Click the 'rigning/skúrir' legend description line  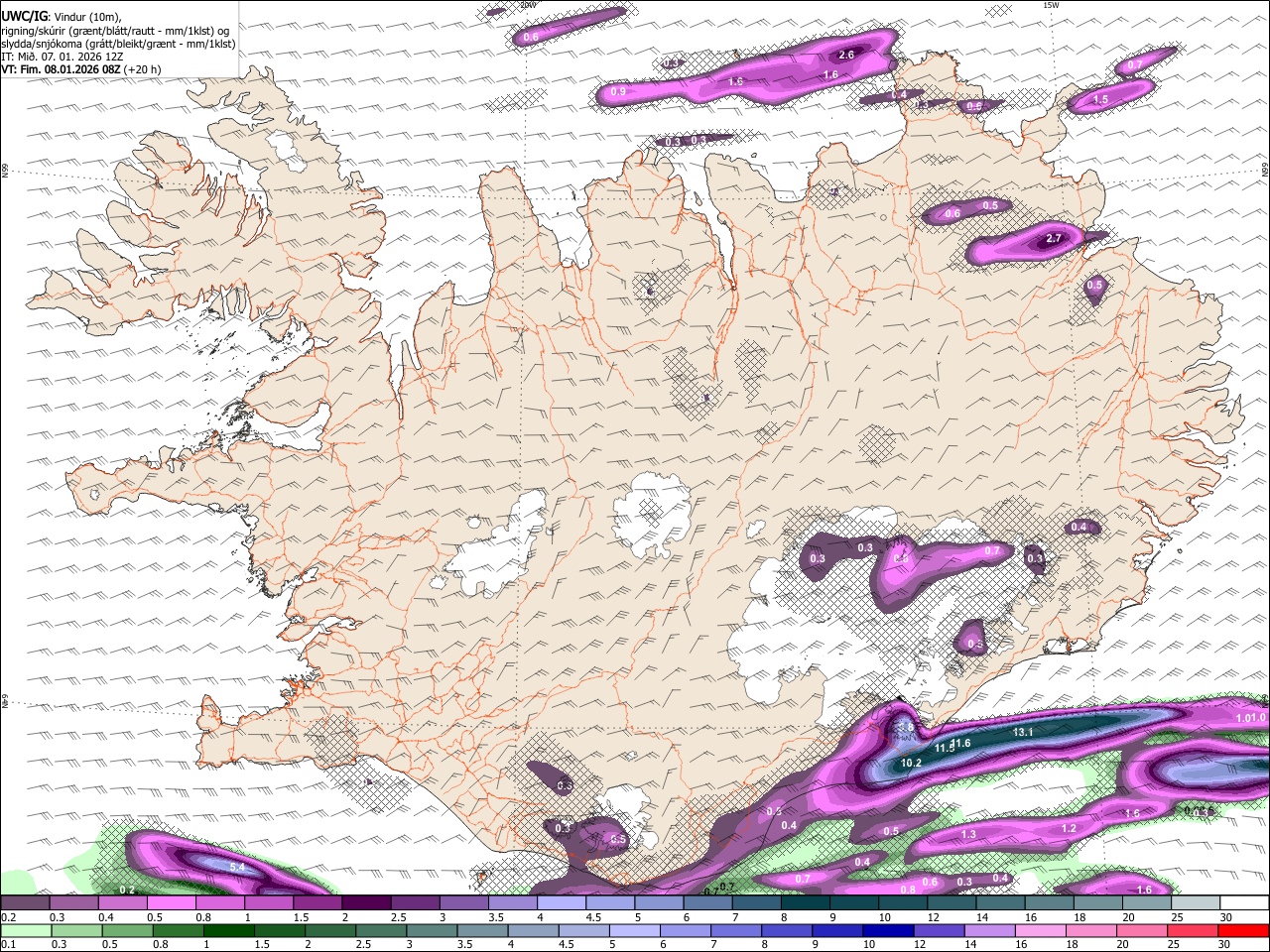115,30
